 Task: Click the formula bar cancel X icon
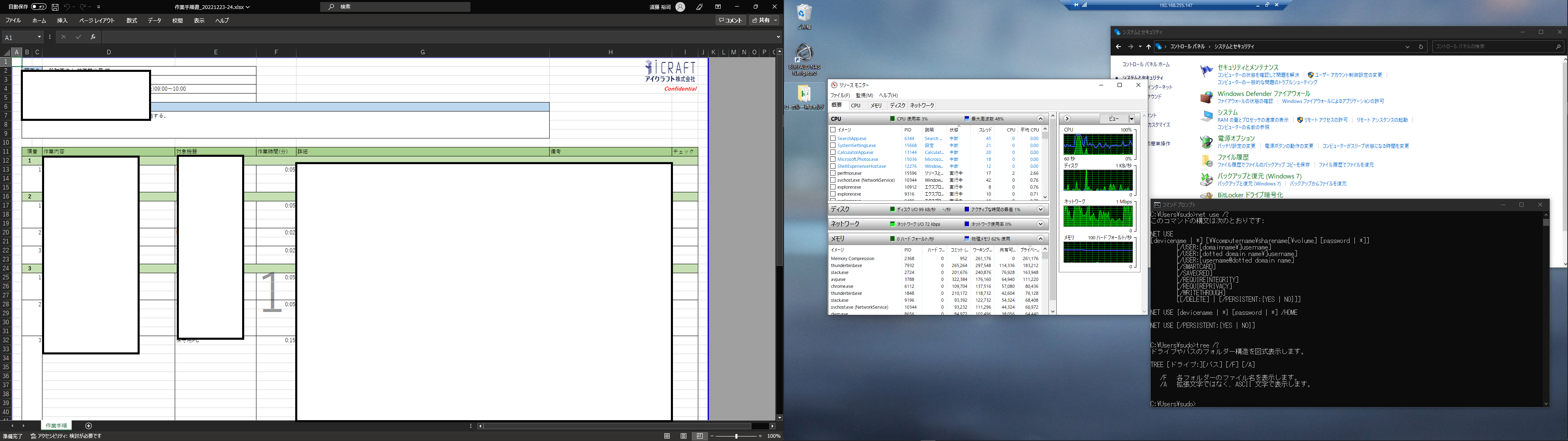63,37
